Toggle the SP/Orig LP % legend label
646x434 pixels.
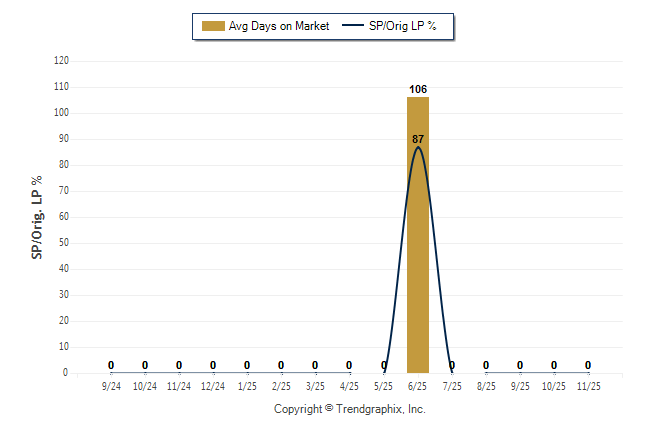point(405,26)
